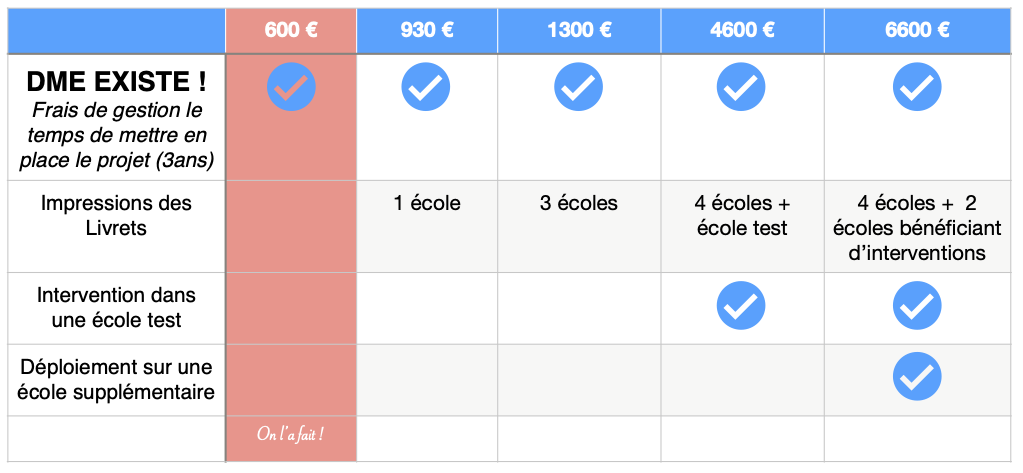
Task: Click "Déploiement sur une école supplémentaire" label
Action: 116,380
